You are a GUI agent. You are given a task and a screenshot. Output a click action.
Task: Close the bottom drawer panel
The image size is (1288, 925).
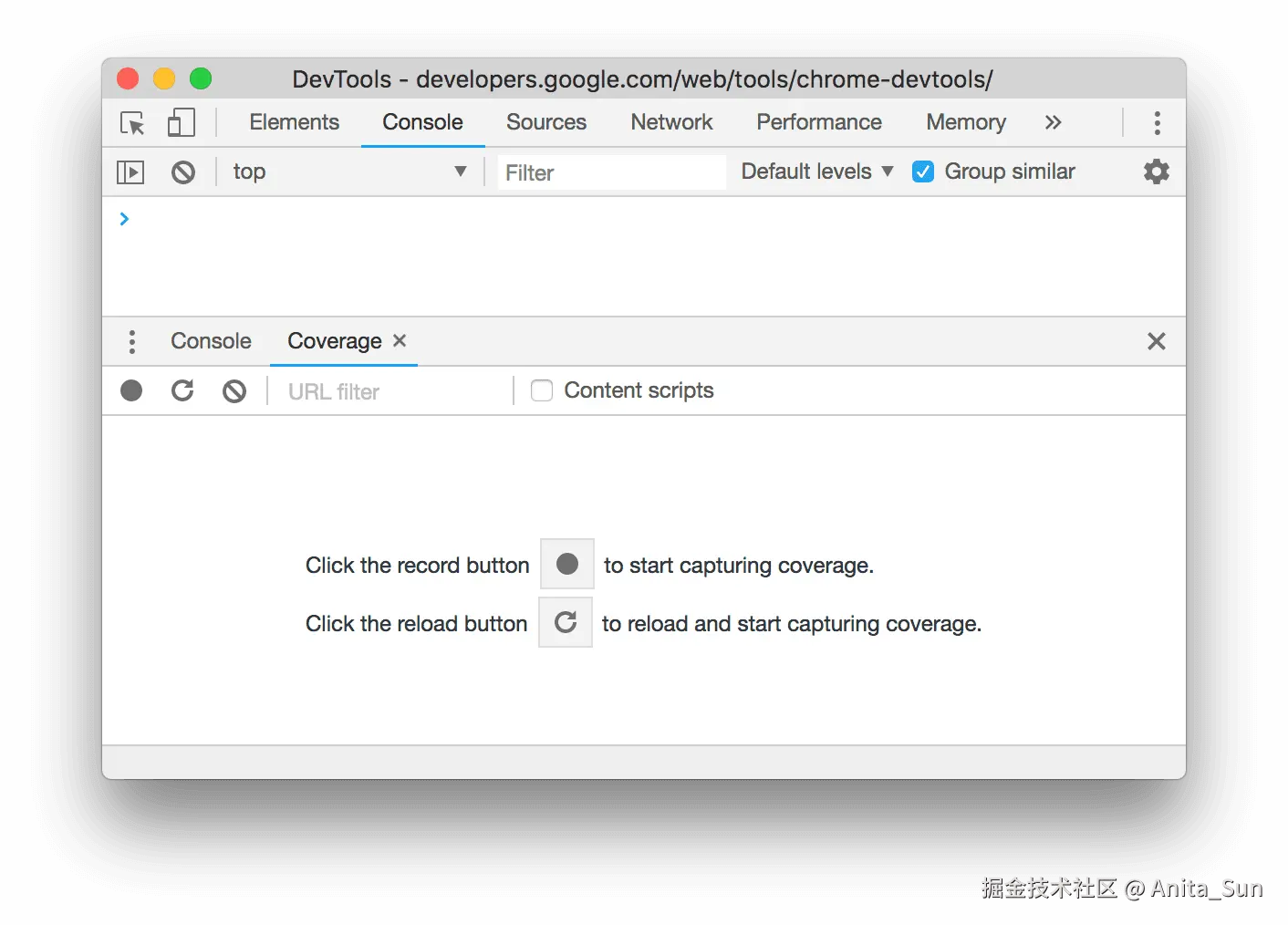(x=1157, y=341)
